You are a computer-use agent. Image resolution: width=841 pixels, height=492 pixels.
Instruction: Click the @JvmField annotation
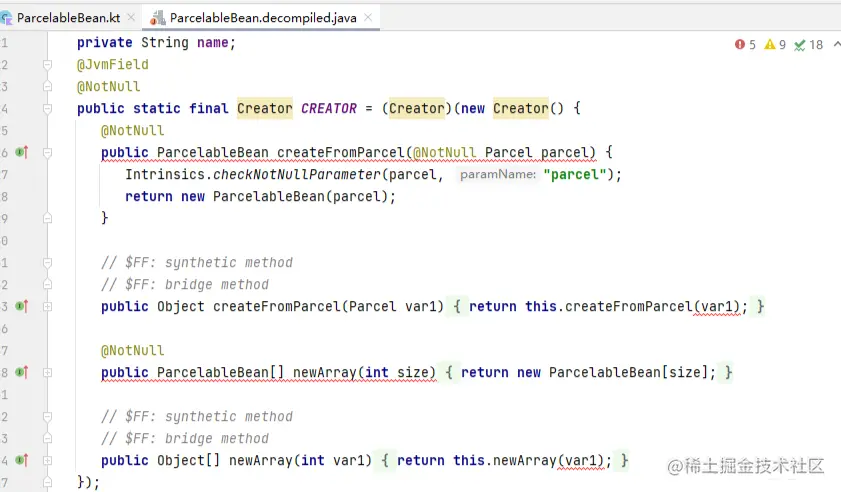(x=113, y=65)
